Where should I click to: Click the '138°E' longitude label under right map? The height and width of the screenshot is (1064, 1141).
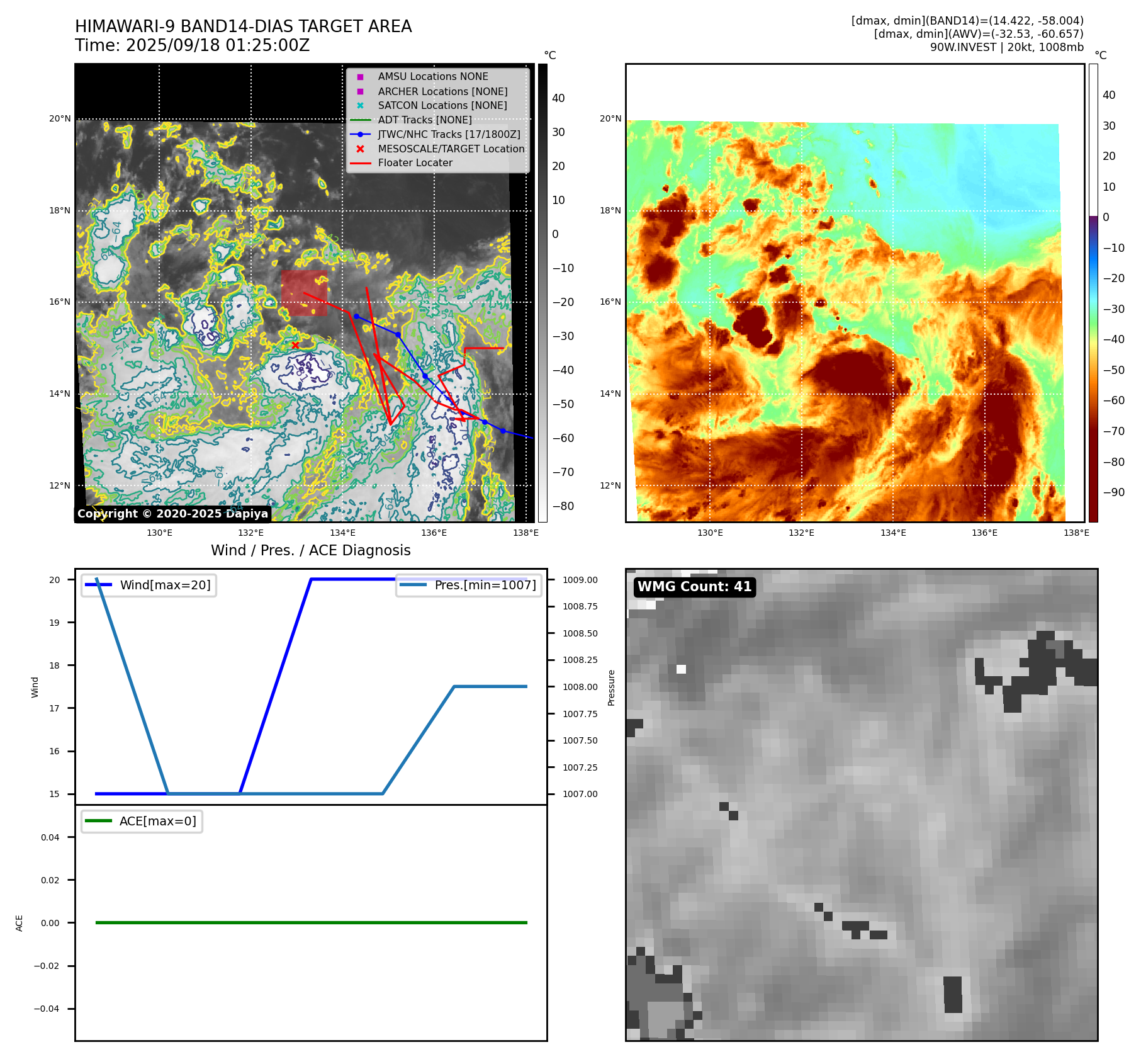click(1076, 533)
